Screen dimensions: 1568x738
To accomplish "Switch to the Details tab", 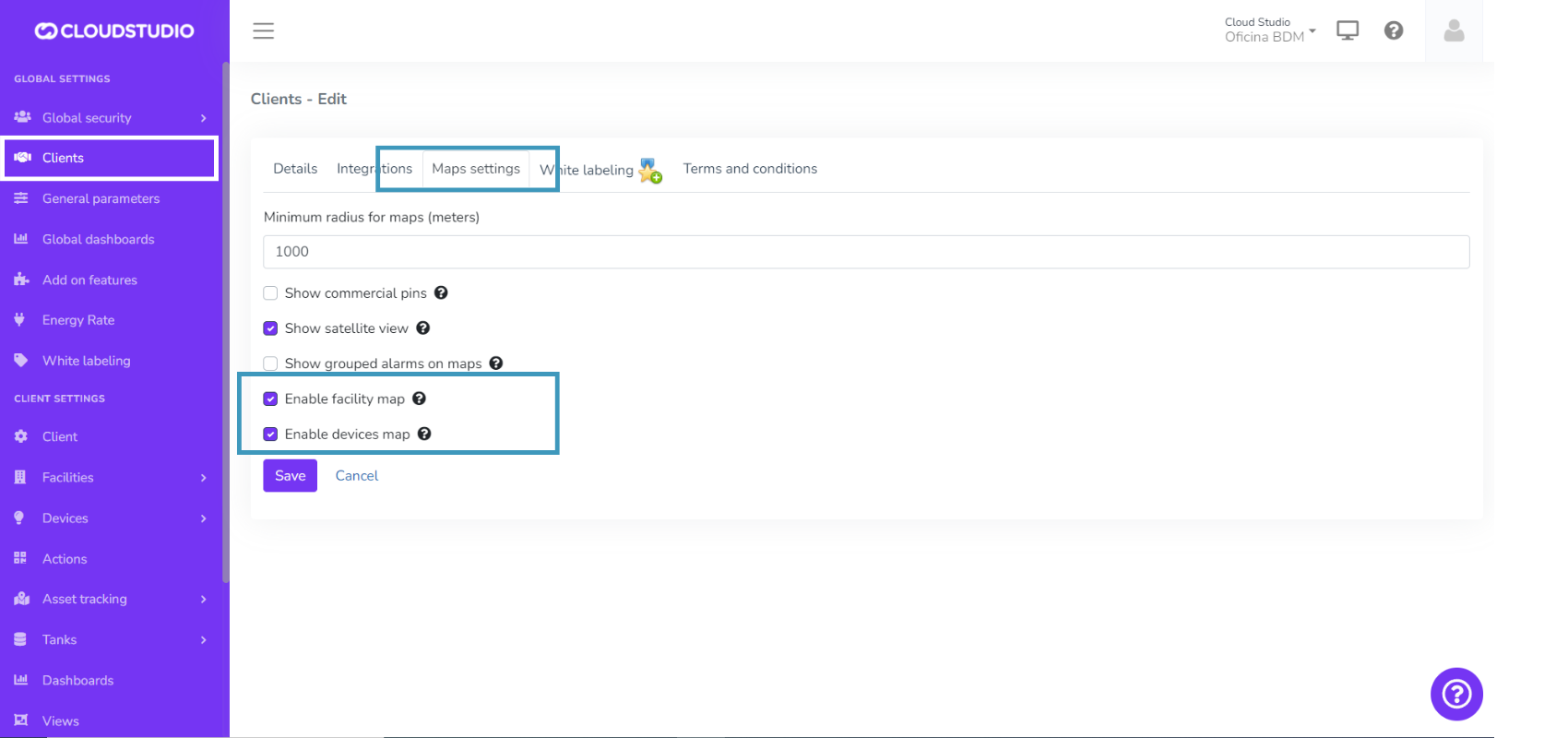I will pyautogui.click(x=295, y=169).
